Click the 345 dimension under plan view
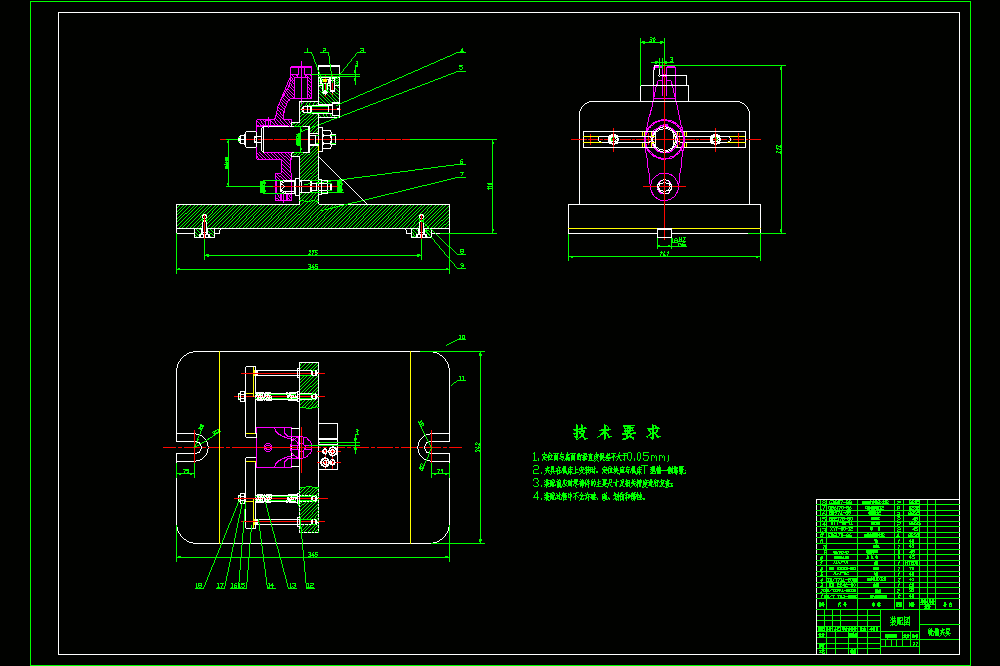The width and height of the screenshot is (1000, 666). tap(312, 554)
